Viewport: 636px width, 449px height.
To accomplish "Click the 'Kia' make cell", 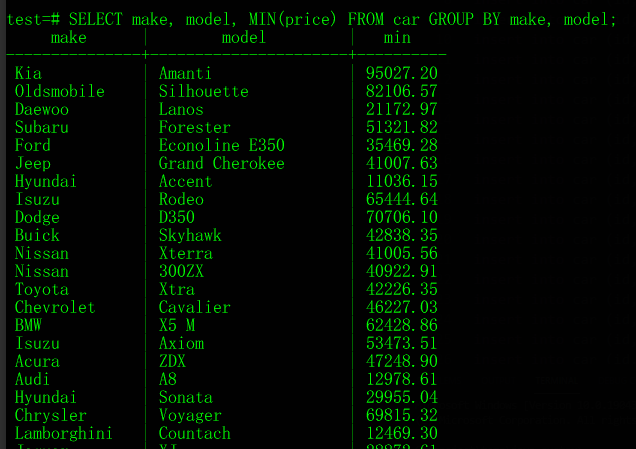I will tap(28, 73).
